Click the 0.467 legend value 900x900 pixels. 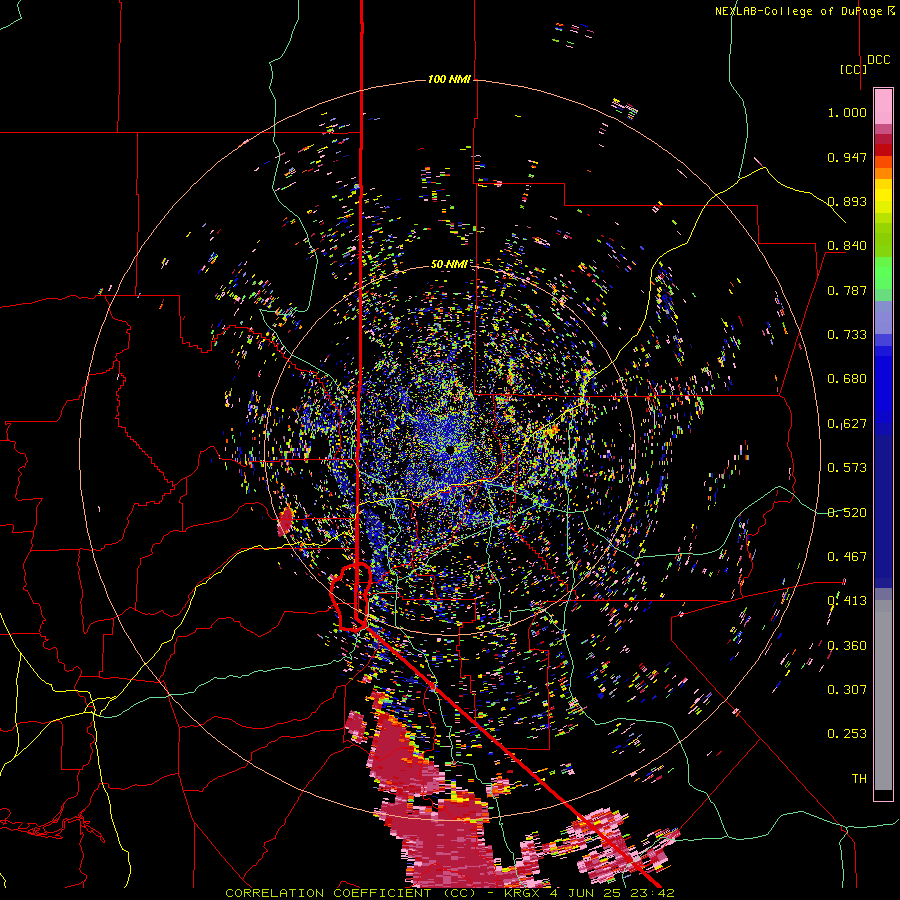pos(847,557)
